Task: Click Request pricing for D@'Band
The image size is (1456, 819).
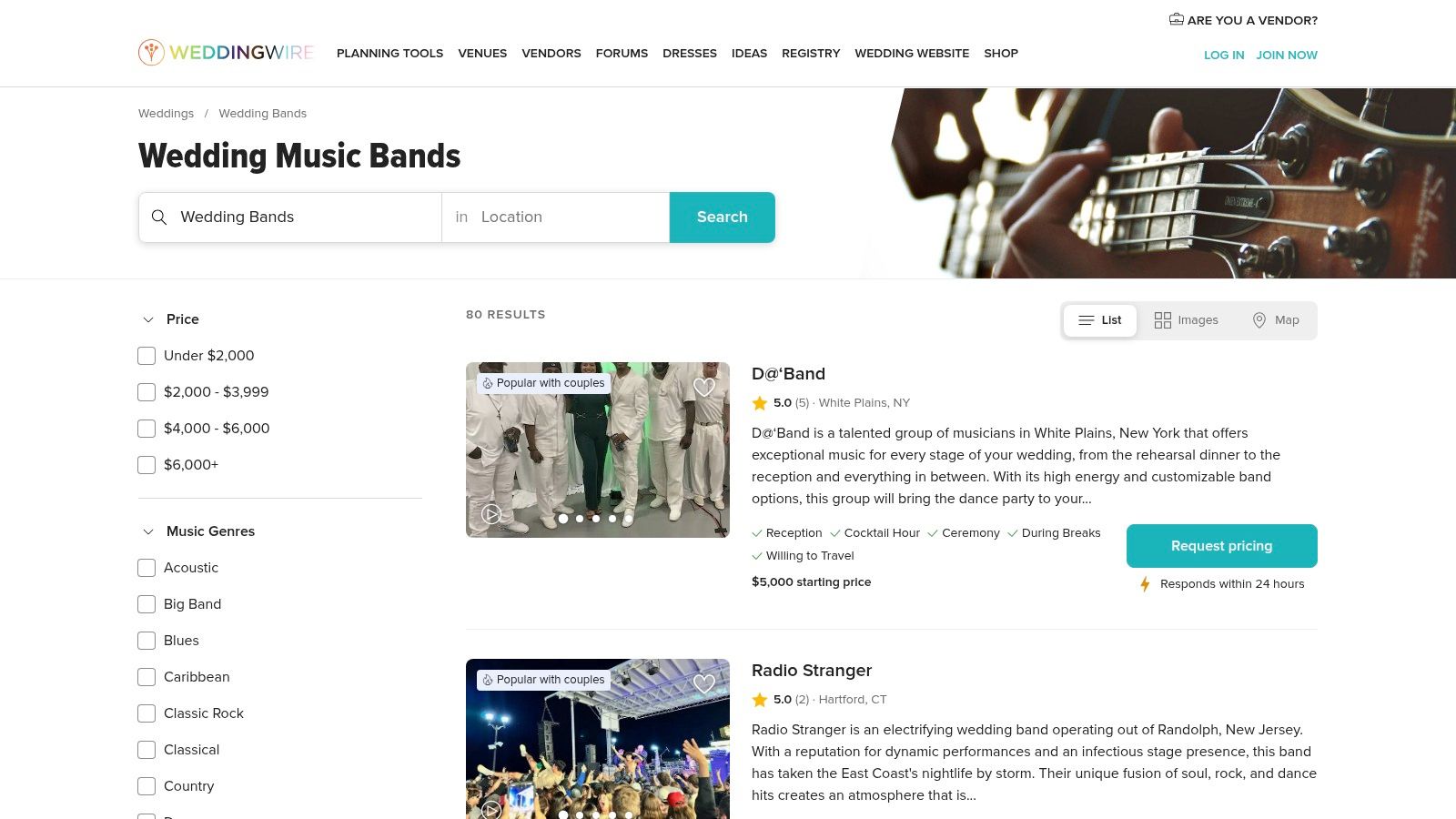Action: [1222, 546]
